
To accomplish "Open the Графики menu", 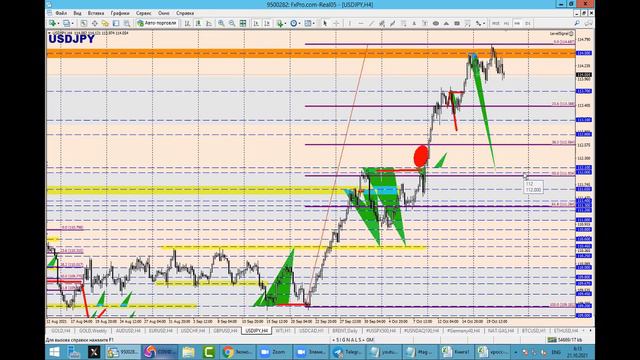I will pyautogui.click(x=120, y=13).
